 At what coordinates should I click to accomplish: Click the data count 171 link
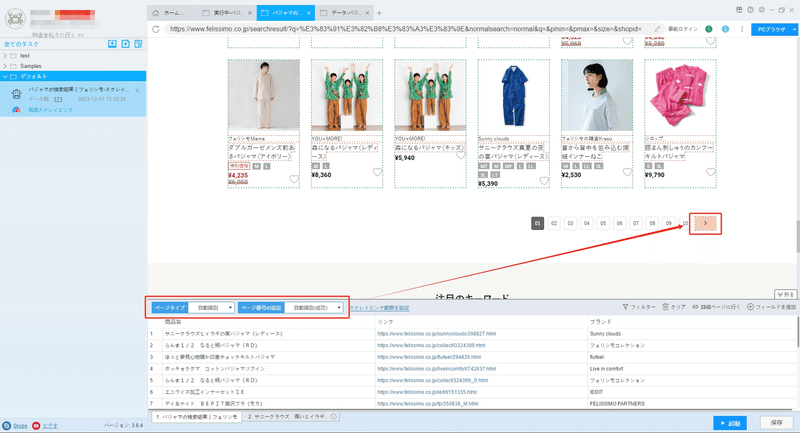(x=58, y=99)
